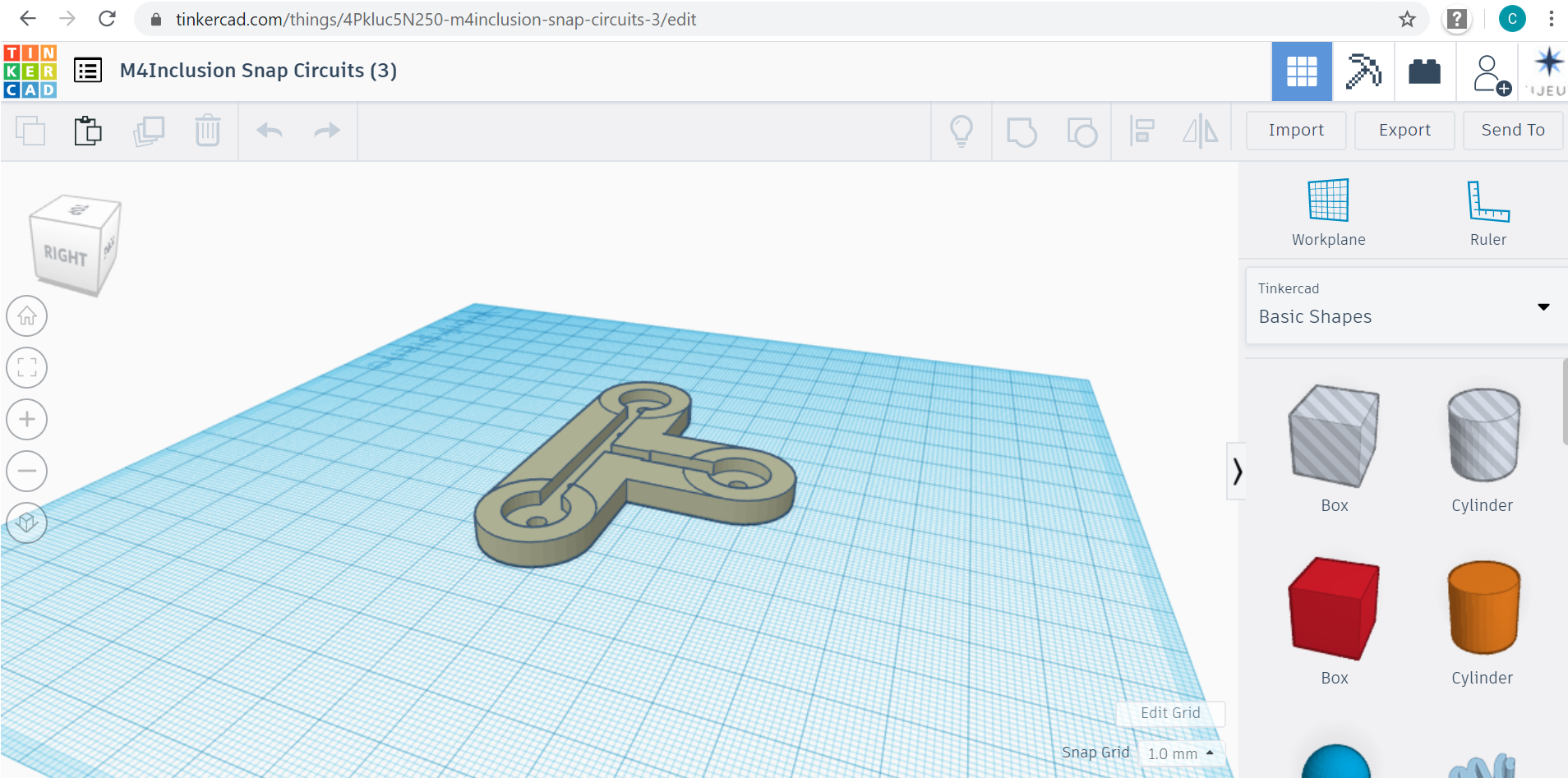
Task: Click the Export button
Action: pos(1404,131)
